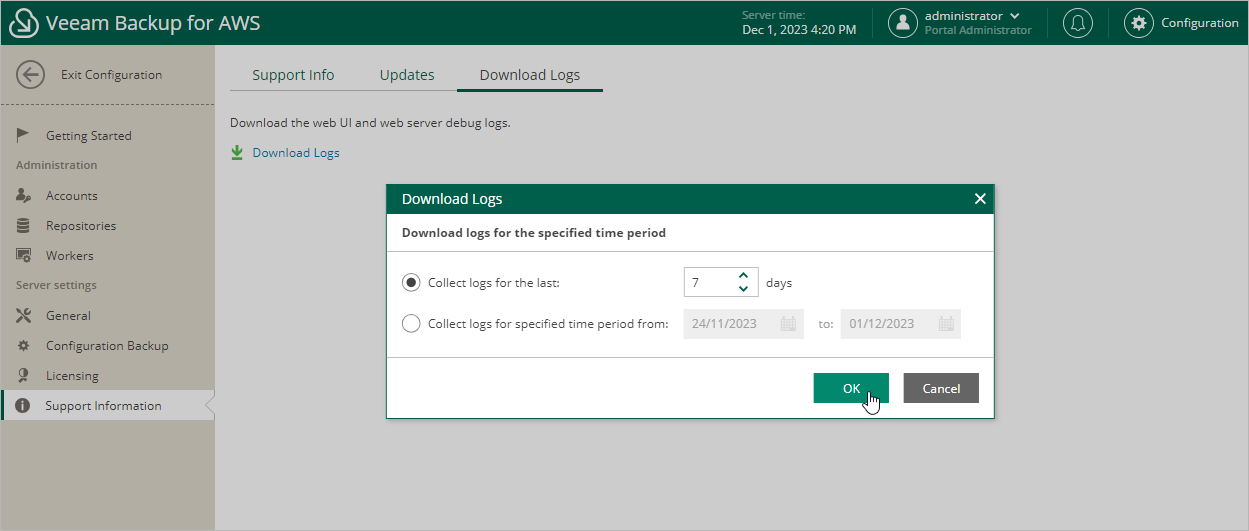Click the Download Logs link

(x=296, y=153)
